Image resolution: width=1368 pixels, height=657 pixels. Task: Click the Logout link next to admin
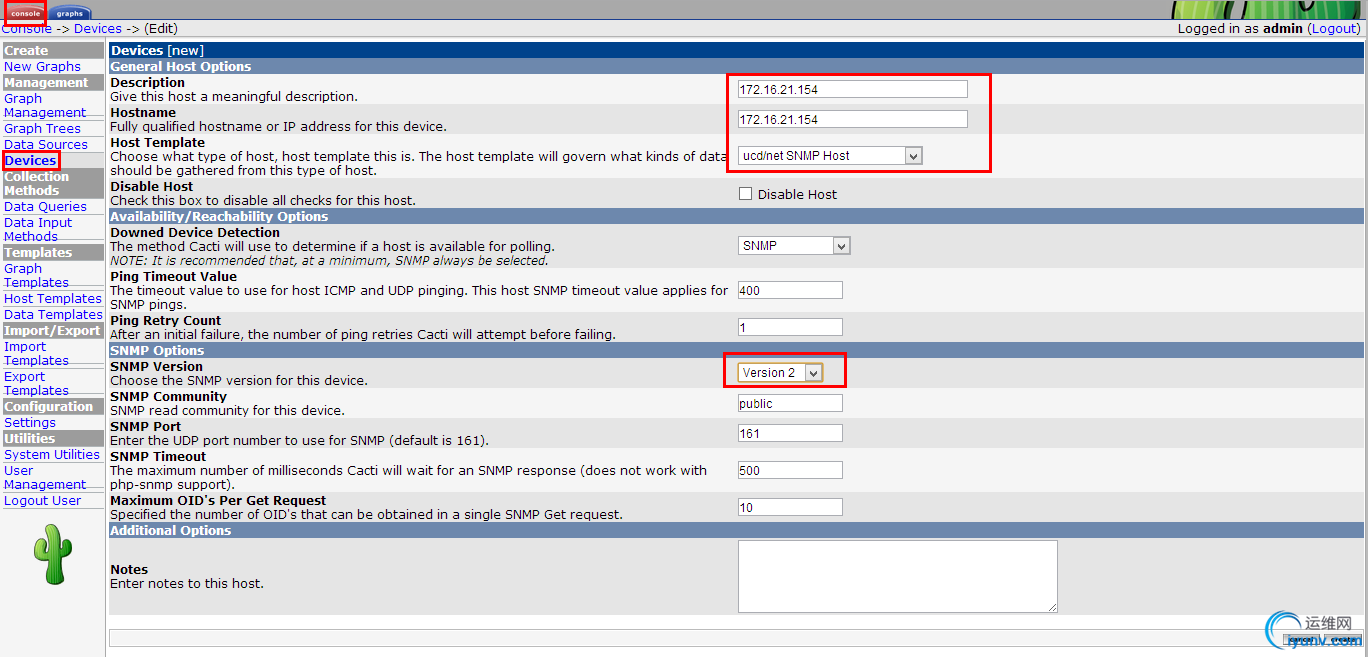point(1334,29)
